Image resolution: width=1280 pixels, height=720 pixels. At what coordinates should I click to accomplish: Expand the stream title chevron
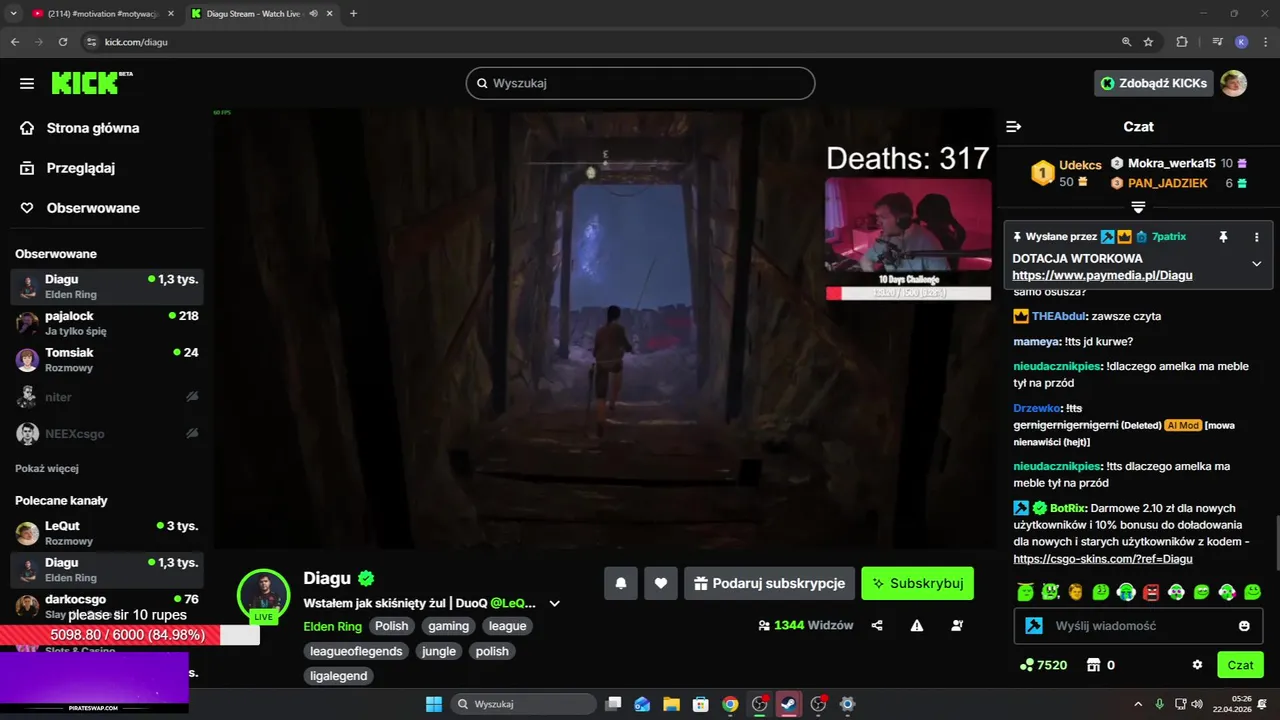coord(555,604)
